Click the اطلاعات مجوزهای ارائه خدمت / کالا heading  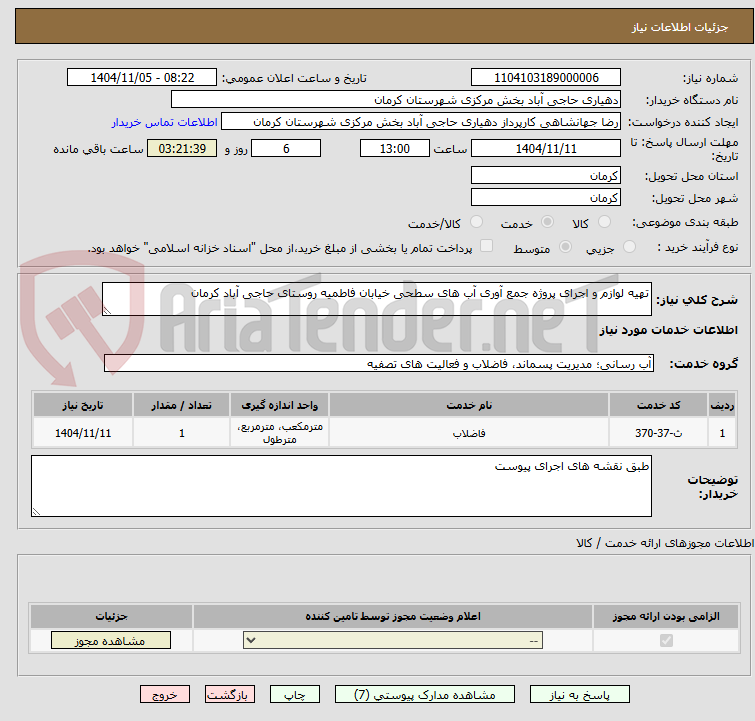(665, 543)
